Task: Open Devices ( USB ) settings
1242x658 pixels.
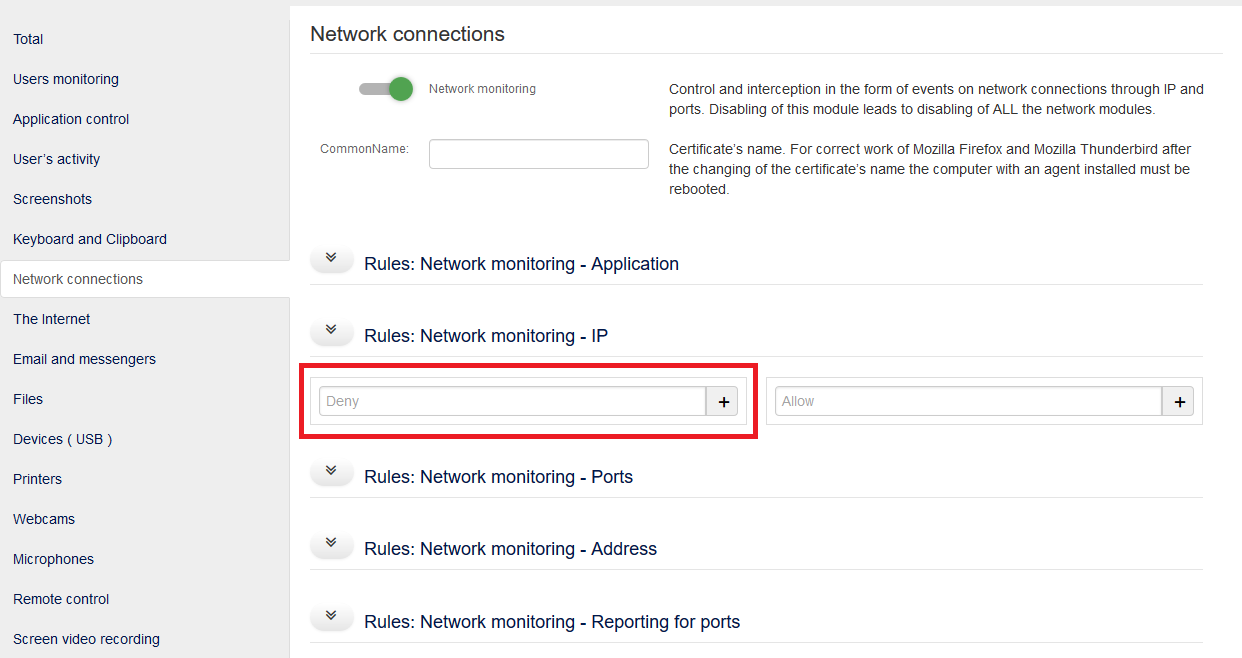Action: (x=62, y=439)
